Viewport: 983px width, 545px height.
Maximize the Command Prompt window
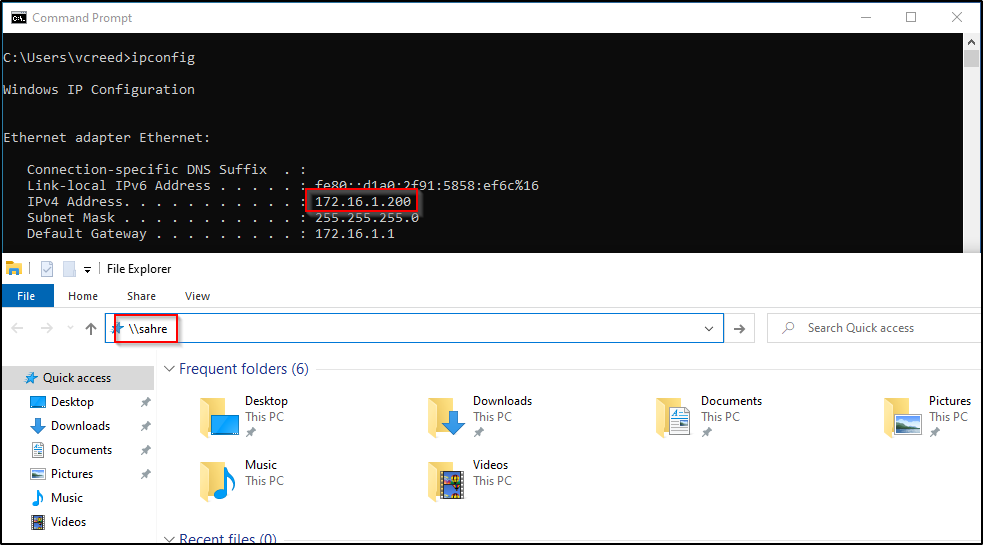click(x=911, y=18)
